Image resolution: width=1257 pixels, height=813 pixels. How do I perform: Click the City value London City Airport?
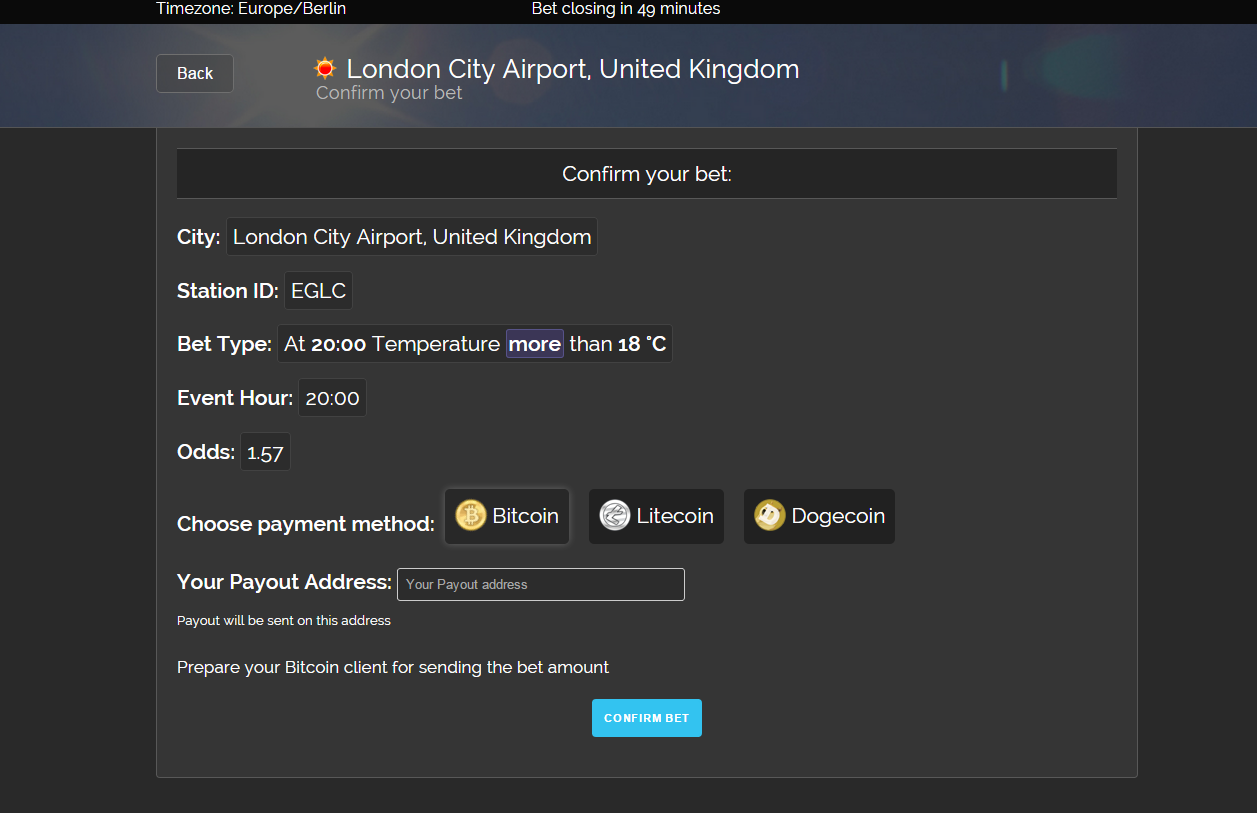(412, 237)
